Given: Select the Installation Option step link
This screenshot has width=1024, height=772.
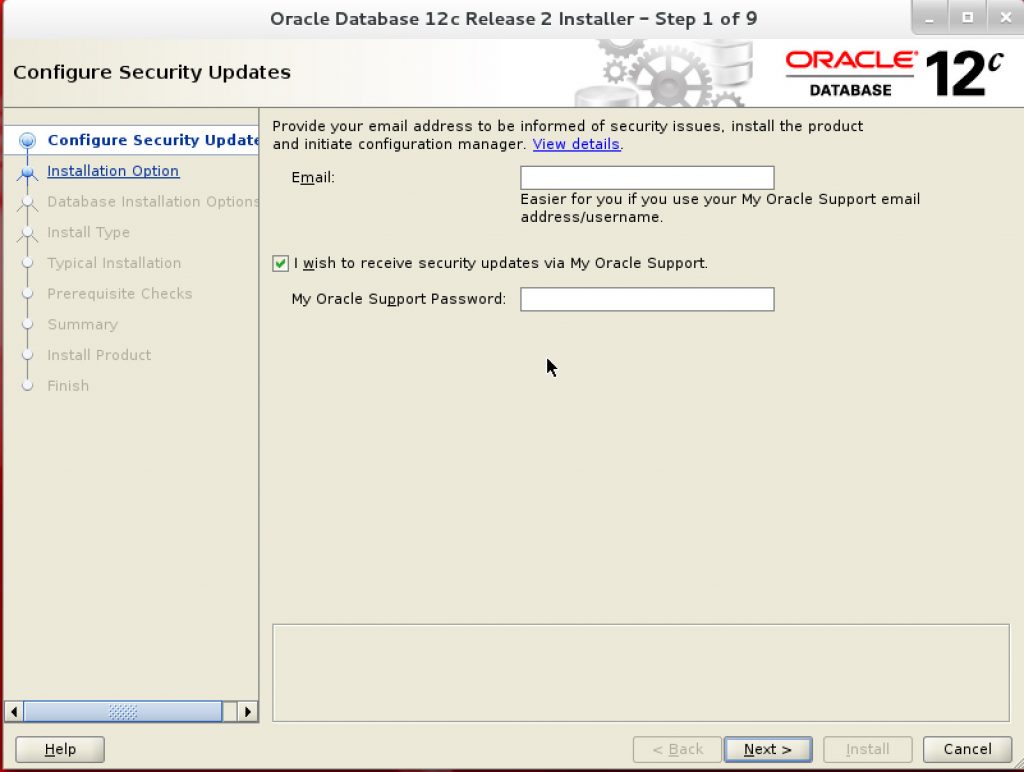Looking at the screenshot, I should (113, 170).
